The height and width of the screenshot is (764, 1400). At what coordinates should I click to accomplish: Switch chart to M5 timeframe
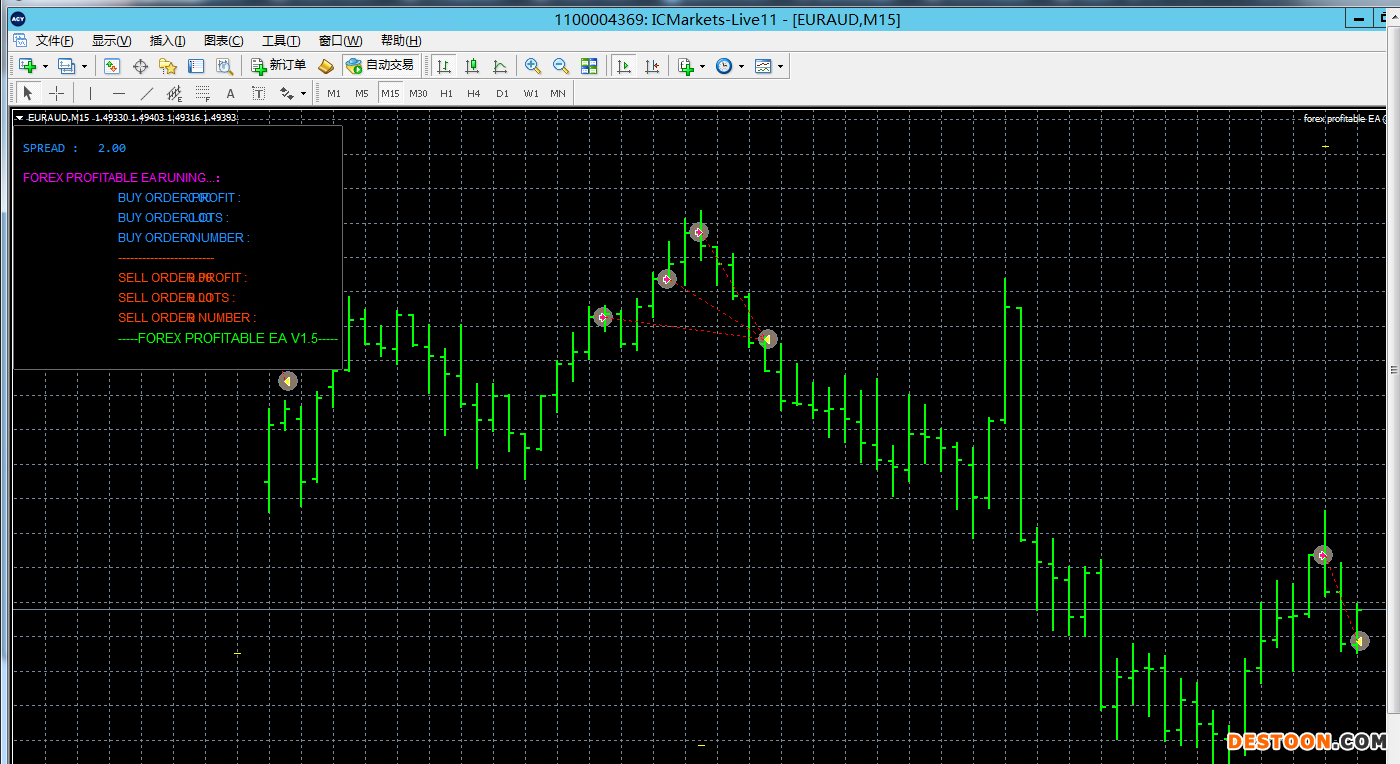coord(362,93)
